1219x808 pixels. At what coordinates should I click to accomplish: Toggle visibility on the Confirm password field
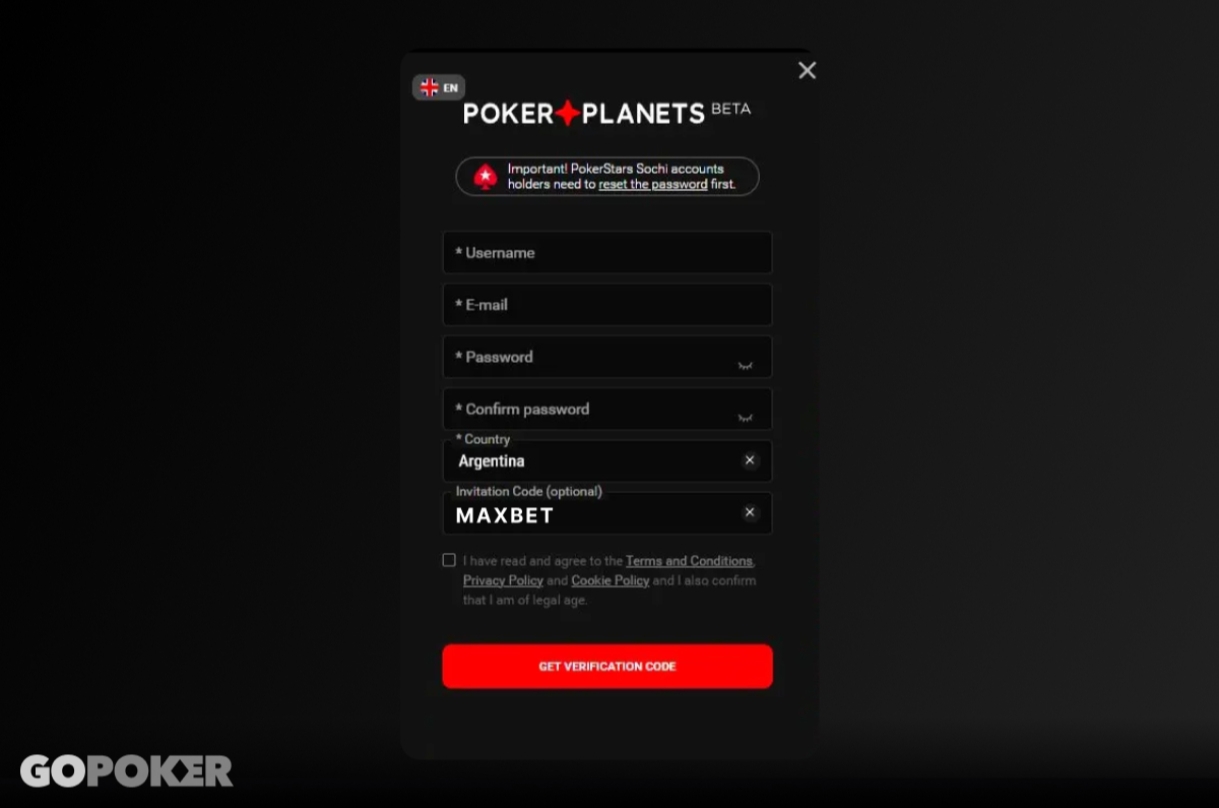(x=745, y=417)
